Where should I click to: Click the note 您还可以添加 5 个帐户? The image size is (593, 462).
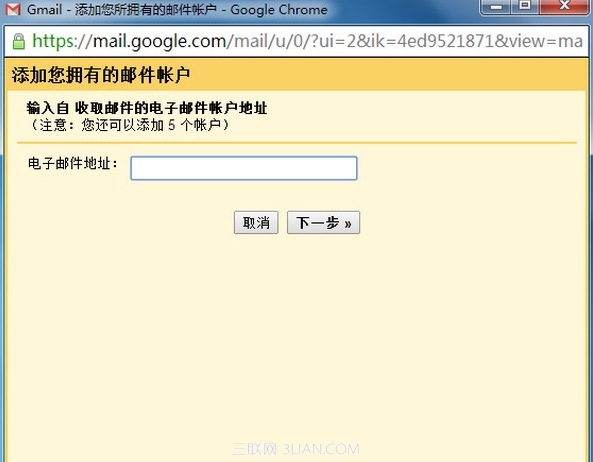(x=151, y=125)
